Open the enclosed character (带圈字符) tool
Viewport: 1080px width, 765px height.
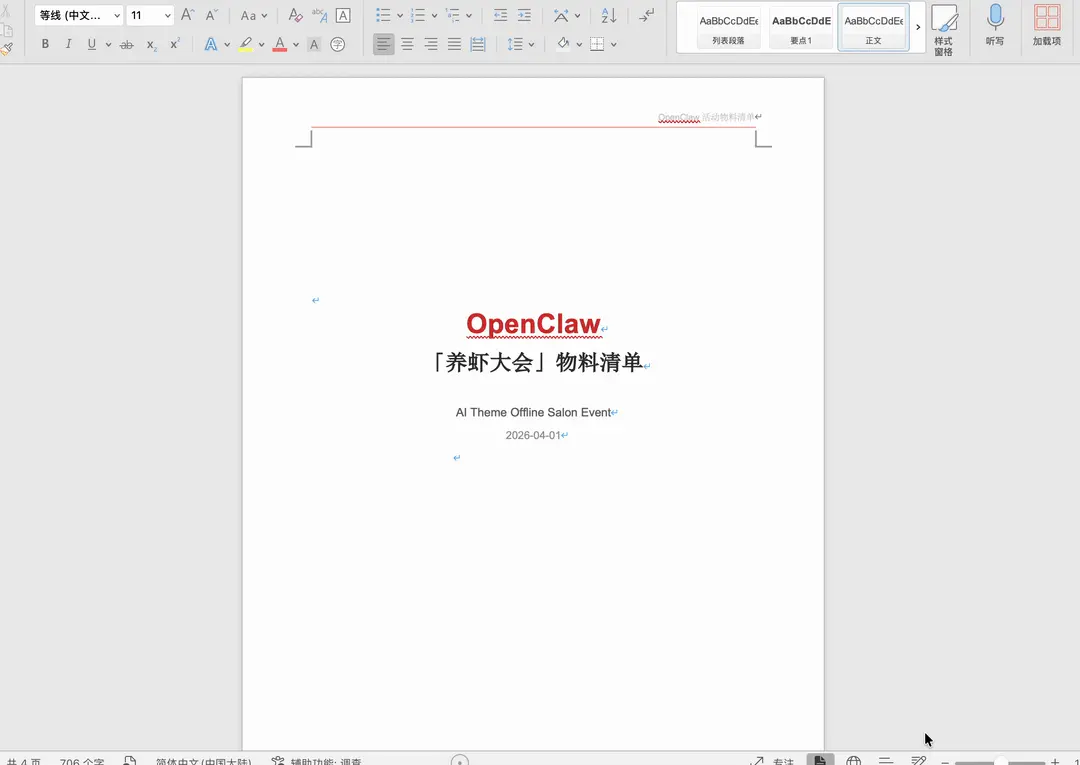click(x=337, y=44)
